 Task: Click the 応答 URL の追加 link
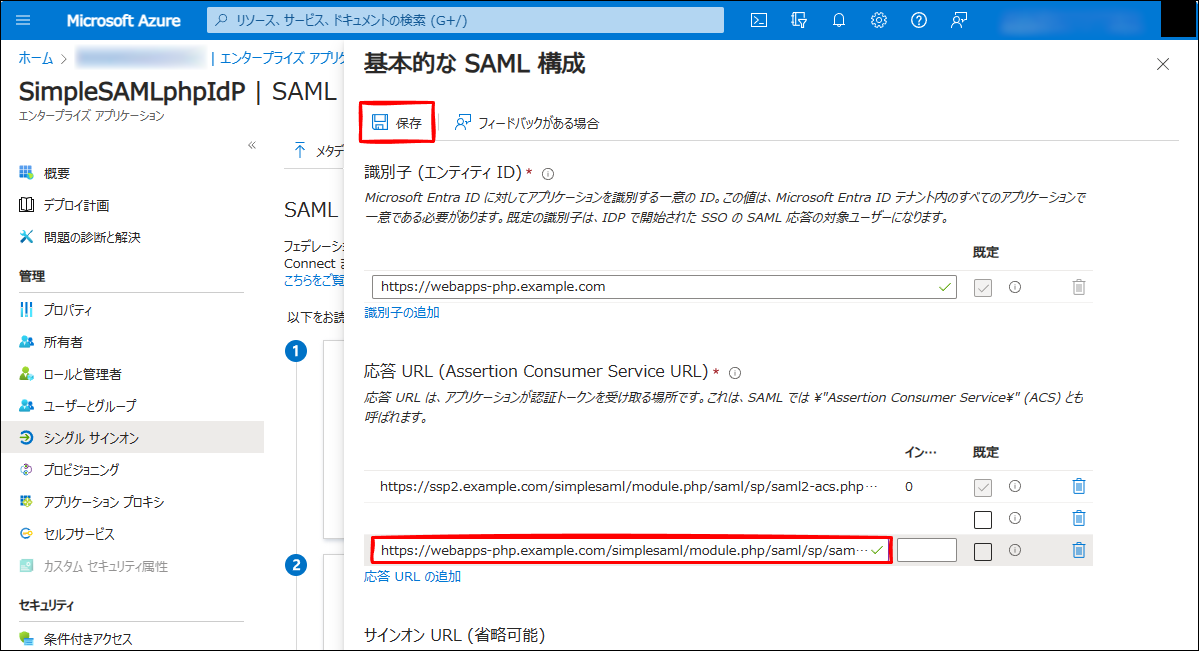[x=412, y=576]
